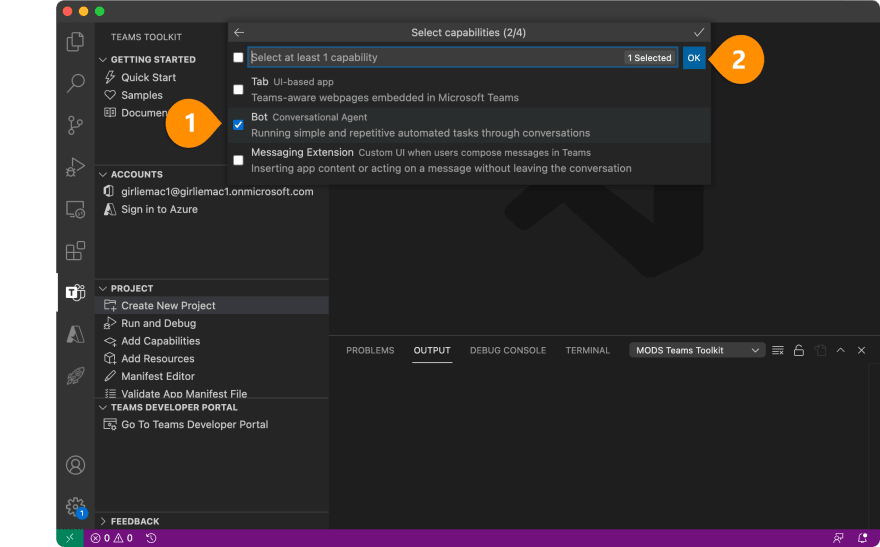
Task: Select the Tab UI-based app row
Action: 469,90
